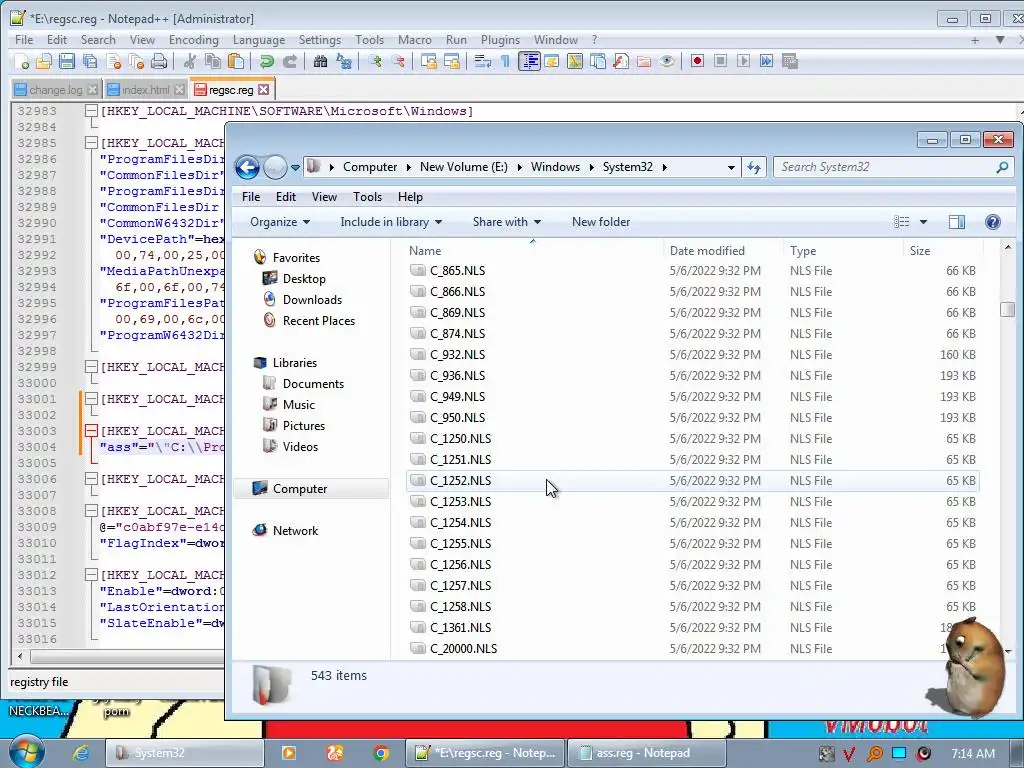Click the New file icon in Notepad++
This screenshot has width=1024, height=768.
click(22, 61)
